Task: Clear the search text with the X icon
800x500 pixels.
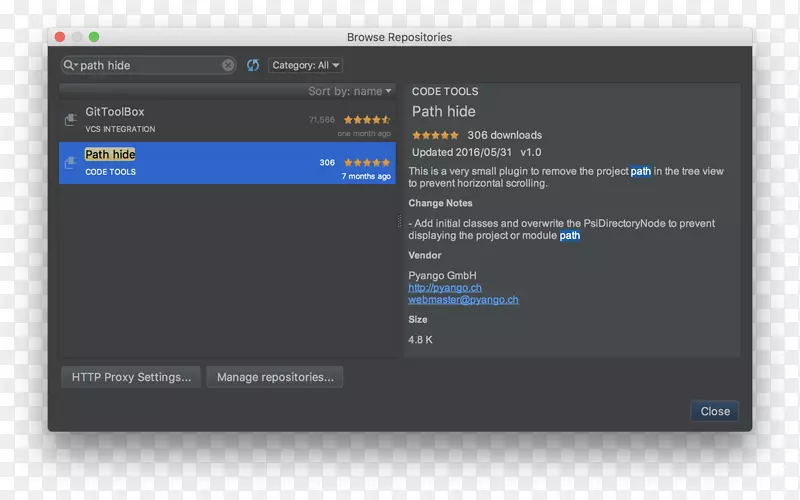Action: point(228,65)
